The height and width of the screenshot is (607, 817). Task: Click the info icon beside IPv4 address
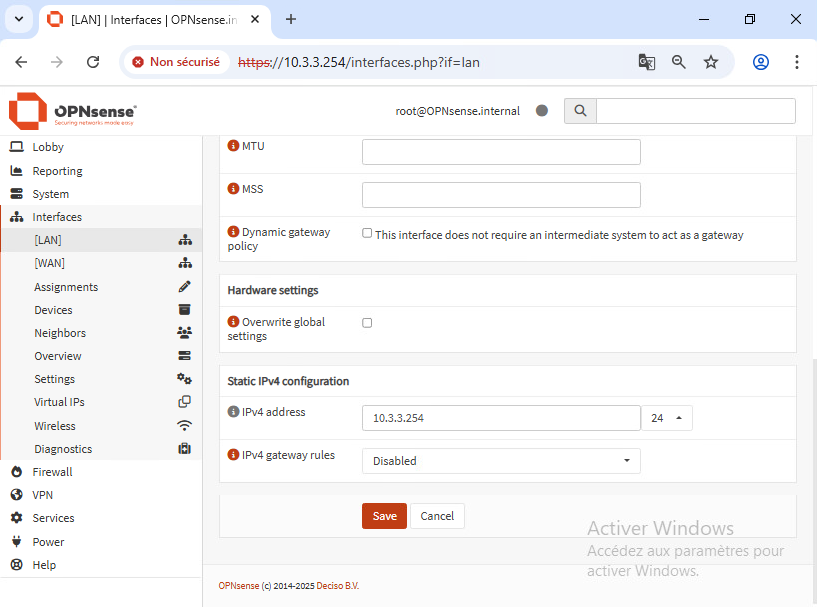(x=233, y=412)
